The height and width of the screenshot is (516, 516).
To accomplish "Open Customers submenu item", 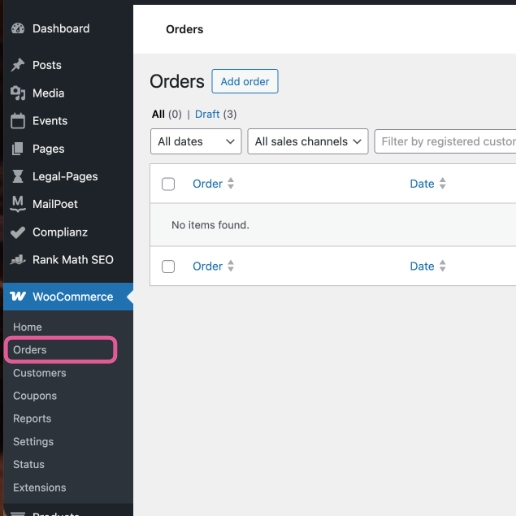I will click(40, 373).
